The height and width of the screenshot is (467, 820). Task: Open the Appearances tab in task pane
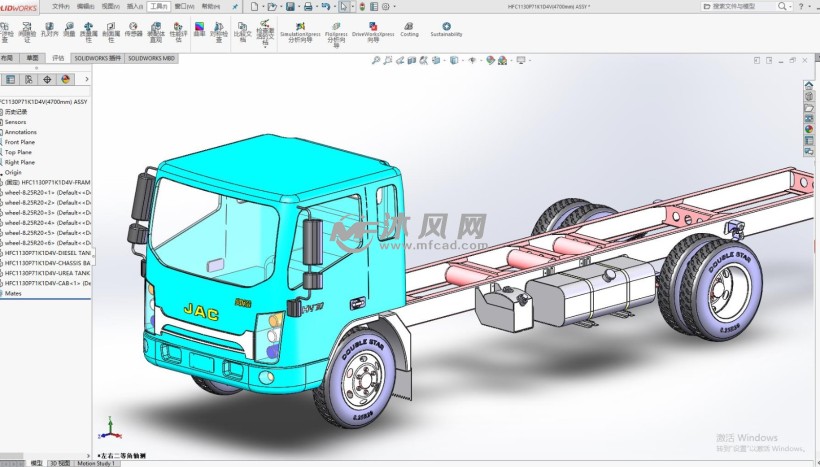(x=808, y=129)
